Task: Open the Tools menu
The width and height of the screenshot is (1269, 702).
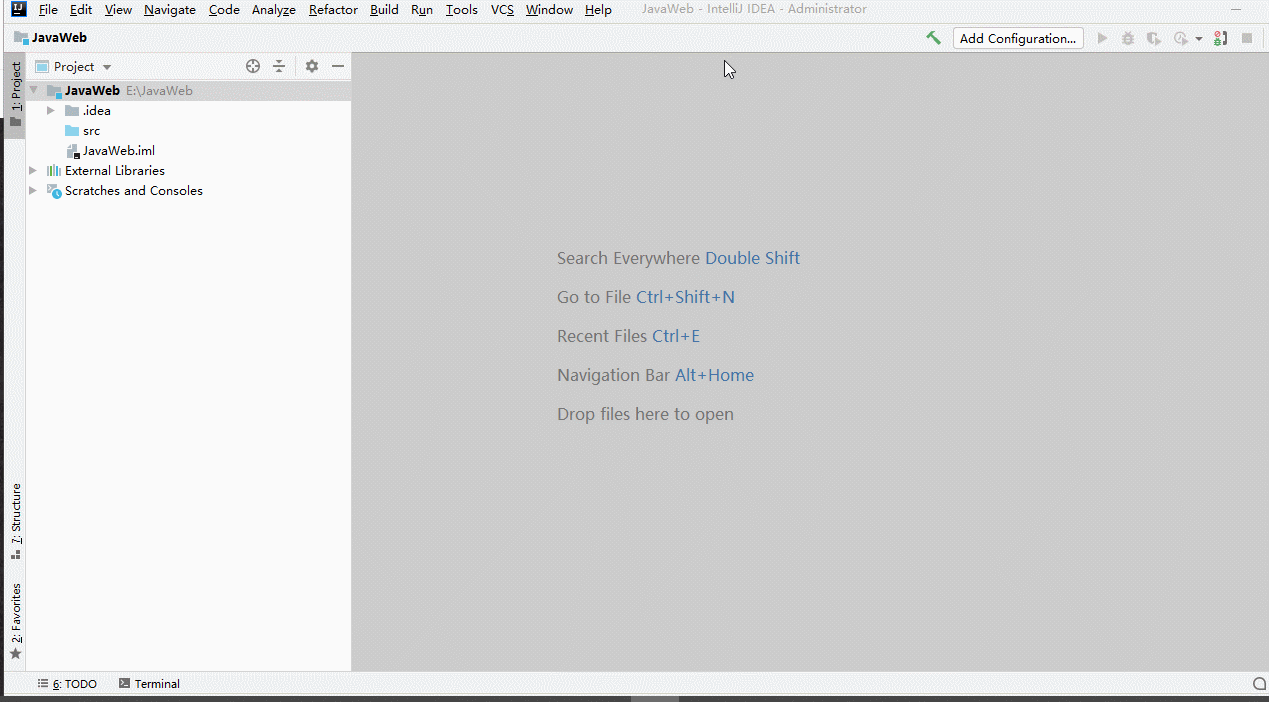Action: tap(462, 9)
